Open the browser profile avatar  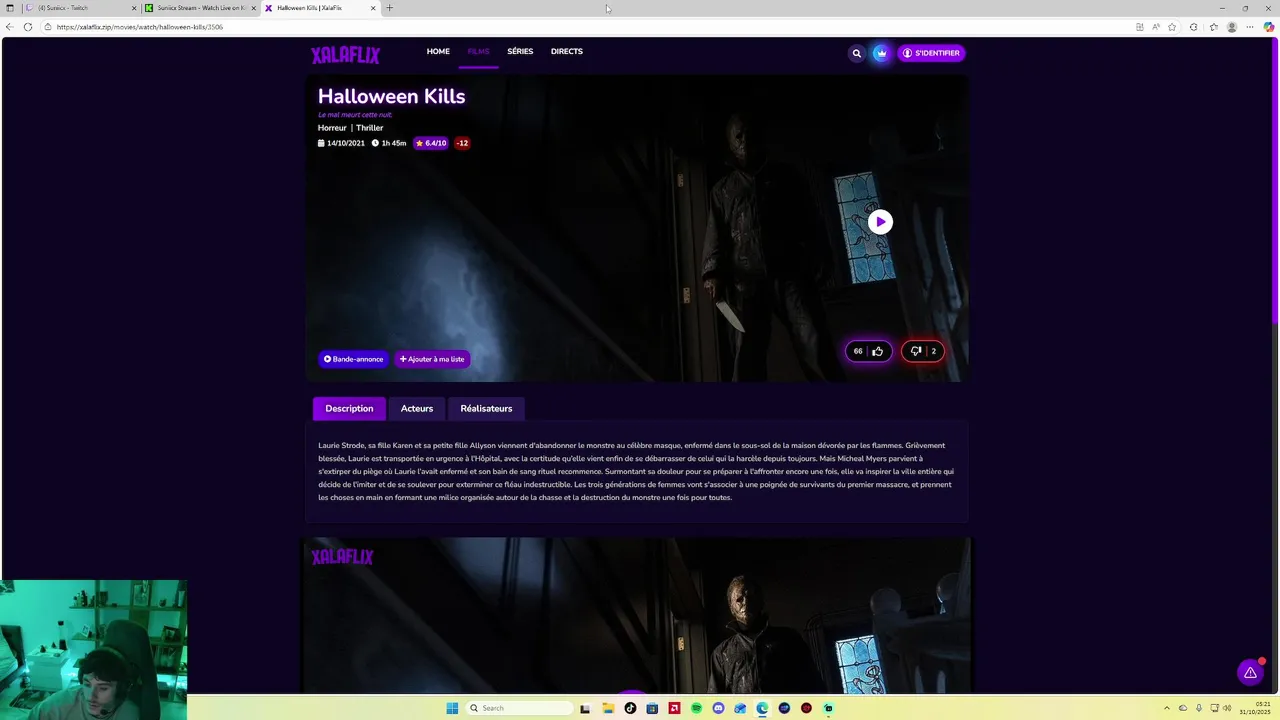coord(1232,27)
